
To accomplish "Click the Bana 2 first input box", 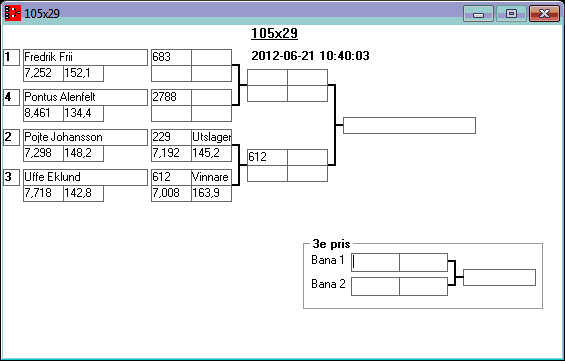I will (375, 286).
